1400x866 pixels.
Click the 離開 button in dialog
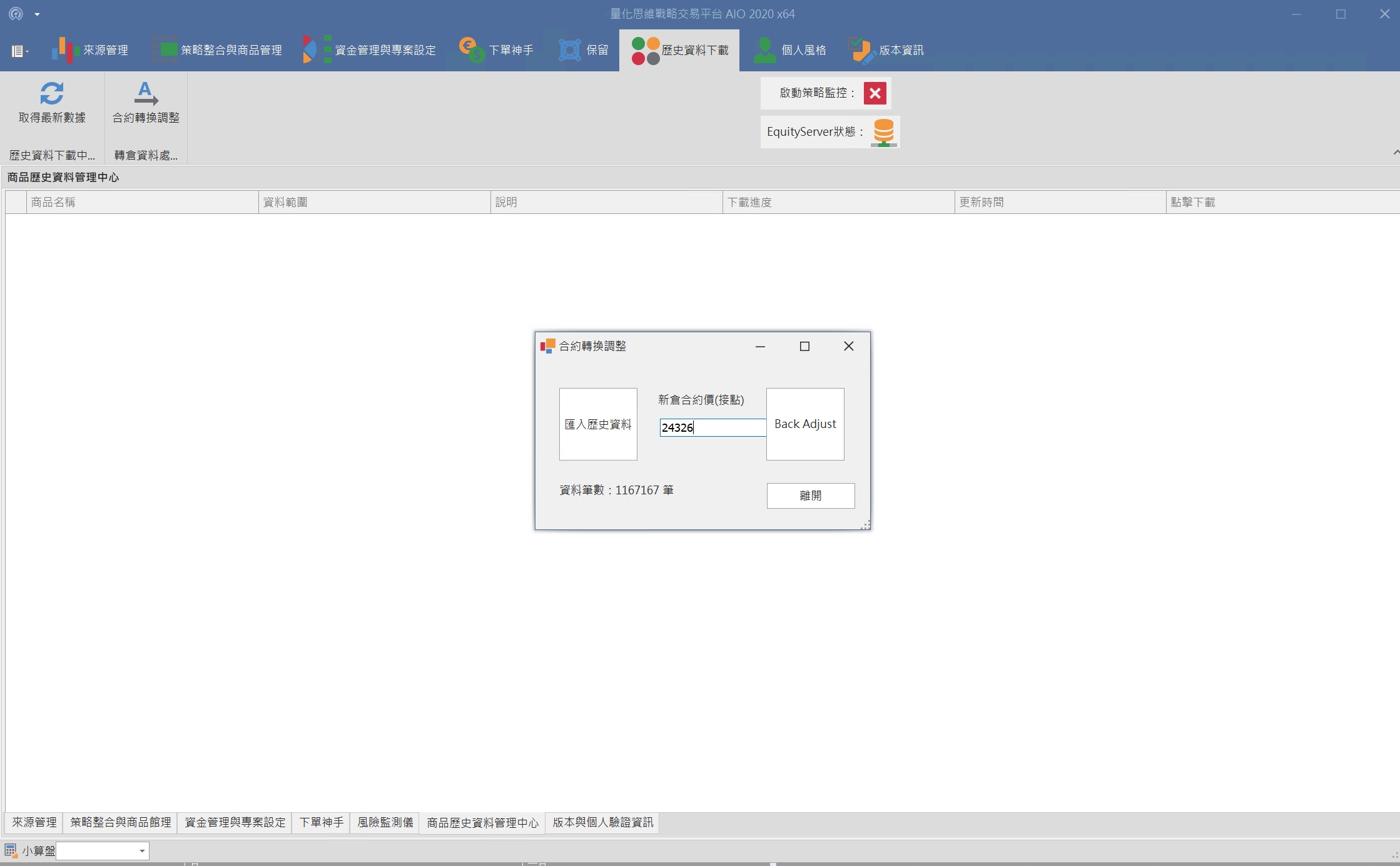pyautogui.click(x=810, y=496)
